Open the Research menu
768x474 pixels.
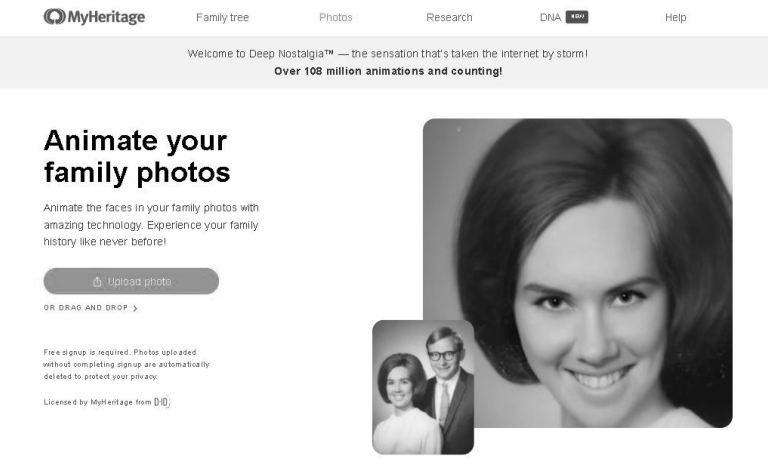(449, 18)
